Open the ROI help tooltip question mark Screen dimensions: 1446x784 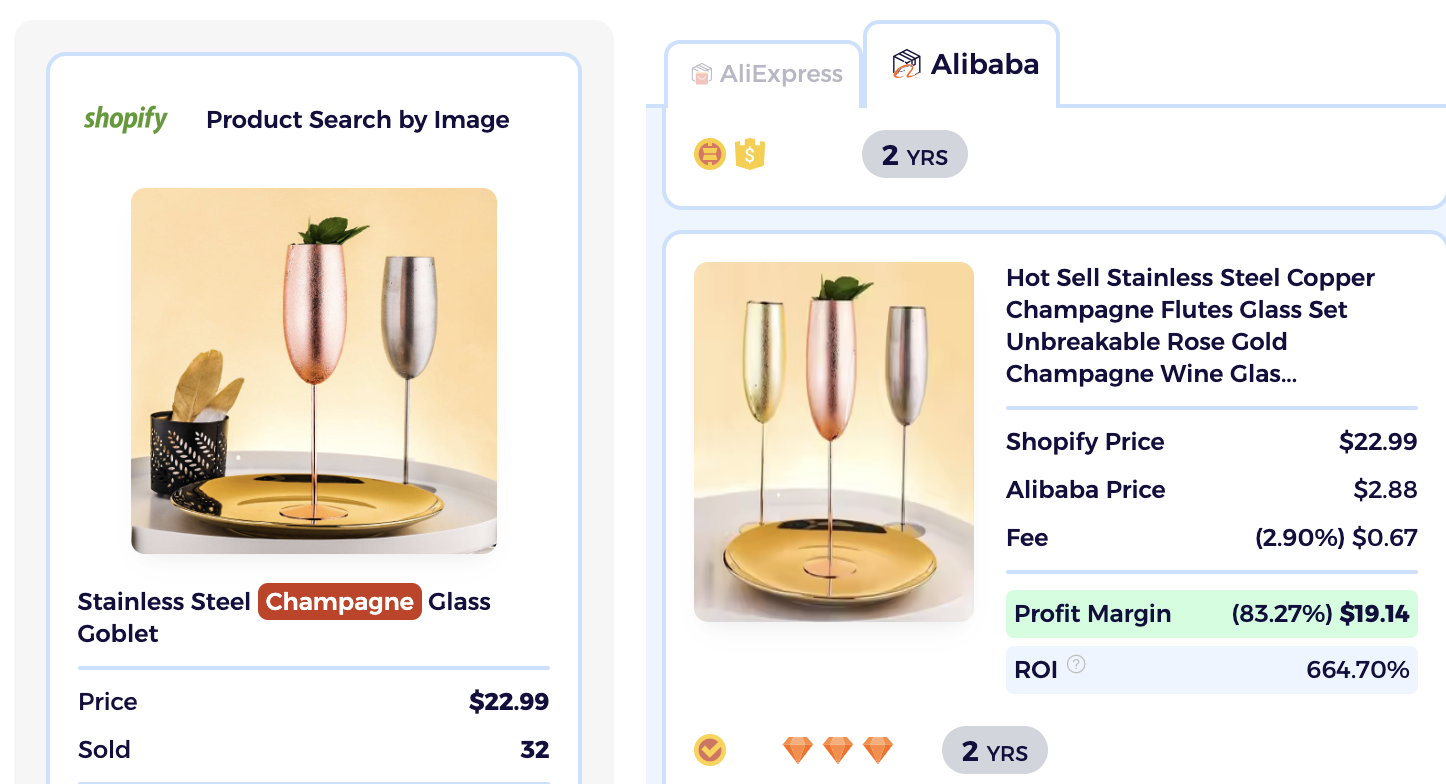(1077, 665)
